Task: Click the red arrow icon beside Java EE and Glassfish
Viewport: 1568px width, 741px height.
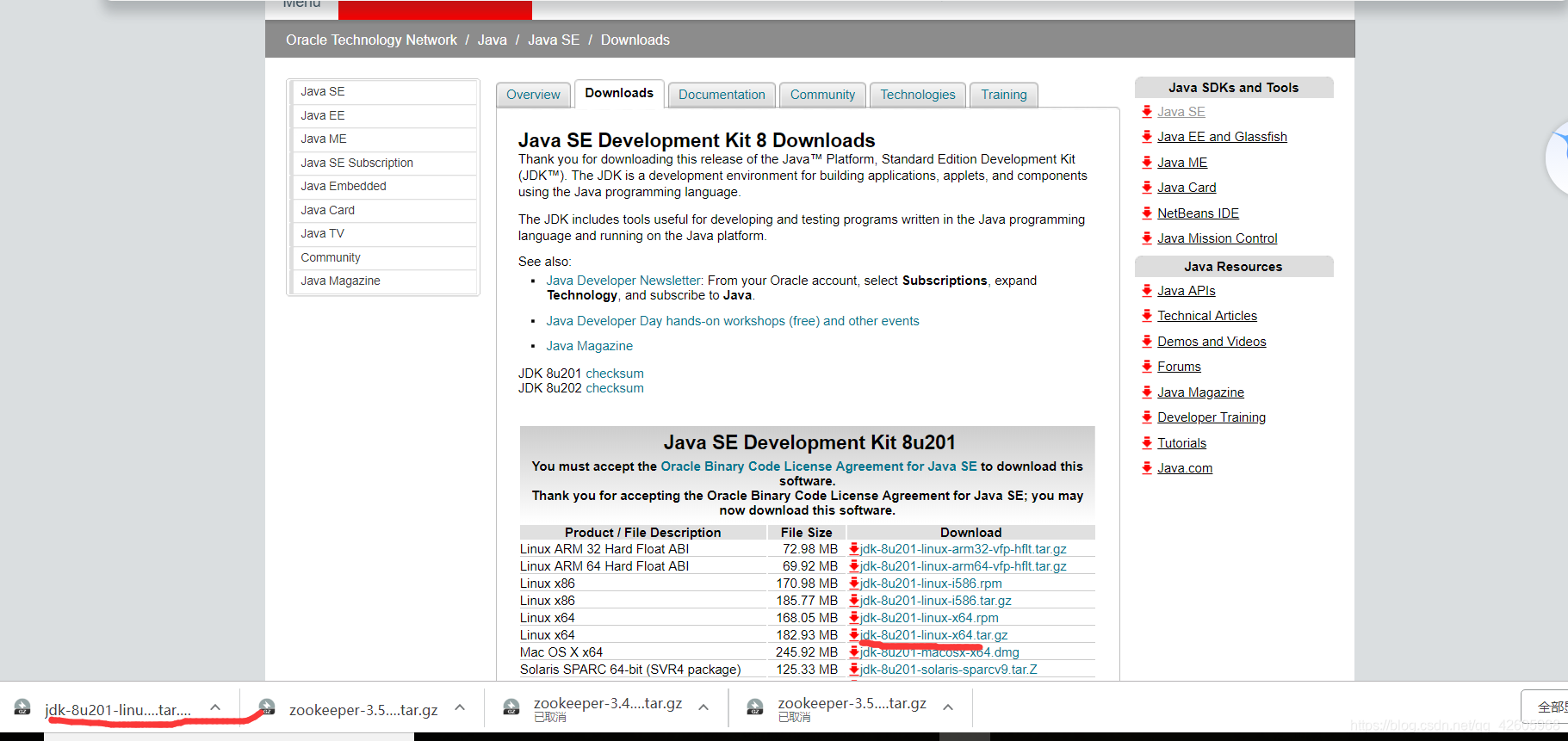Action: (x=1147, y=137)
